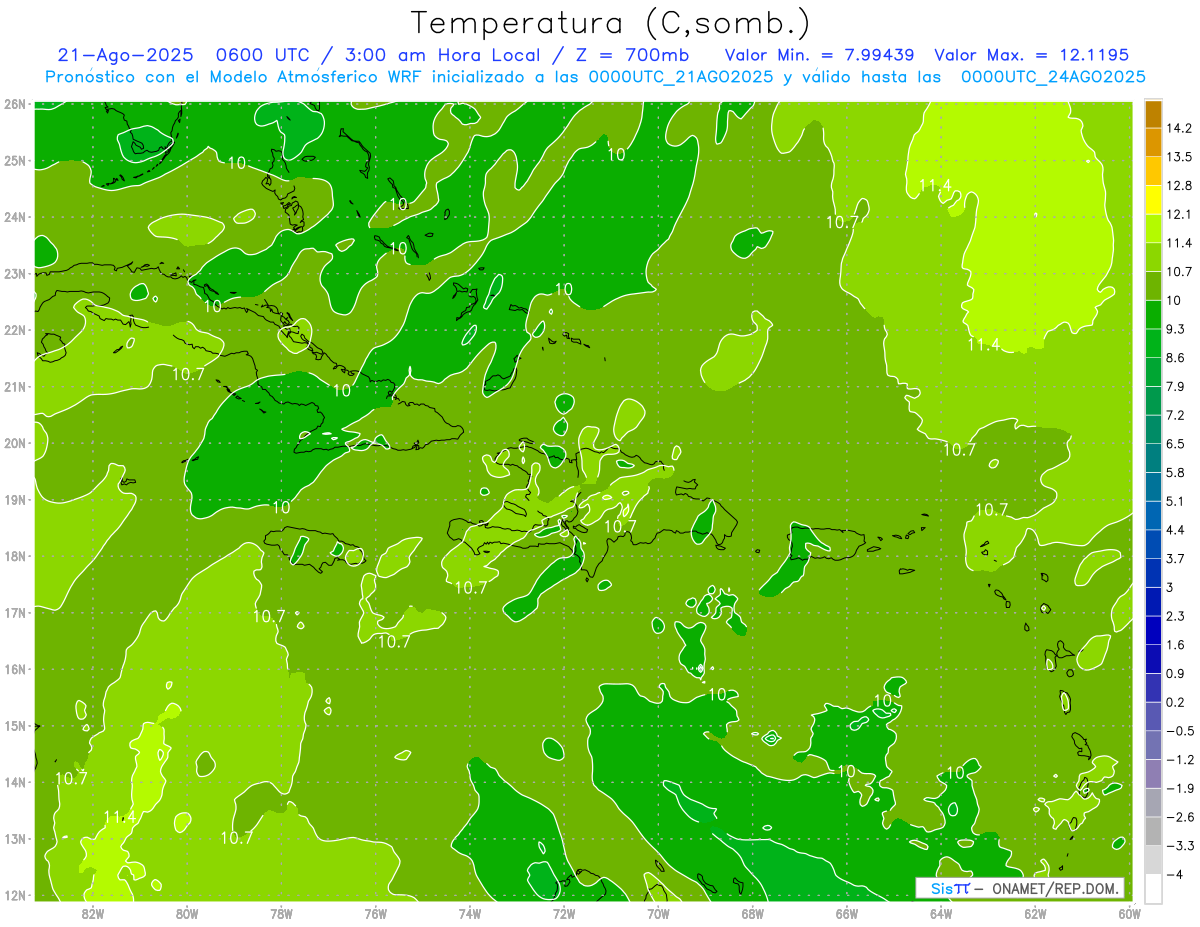
Task: Click the '20N' latitude axis label
Action: coord(14,443)
